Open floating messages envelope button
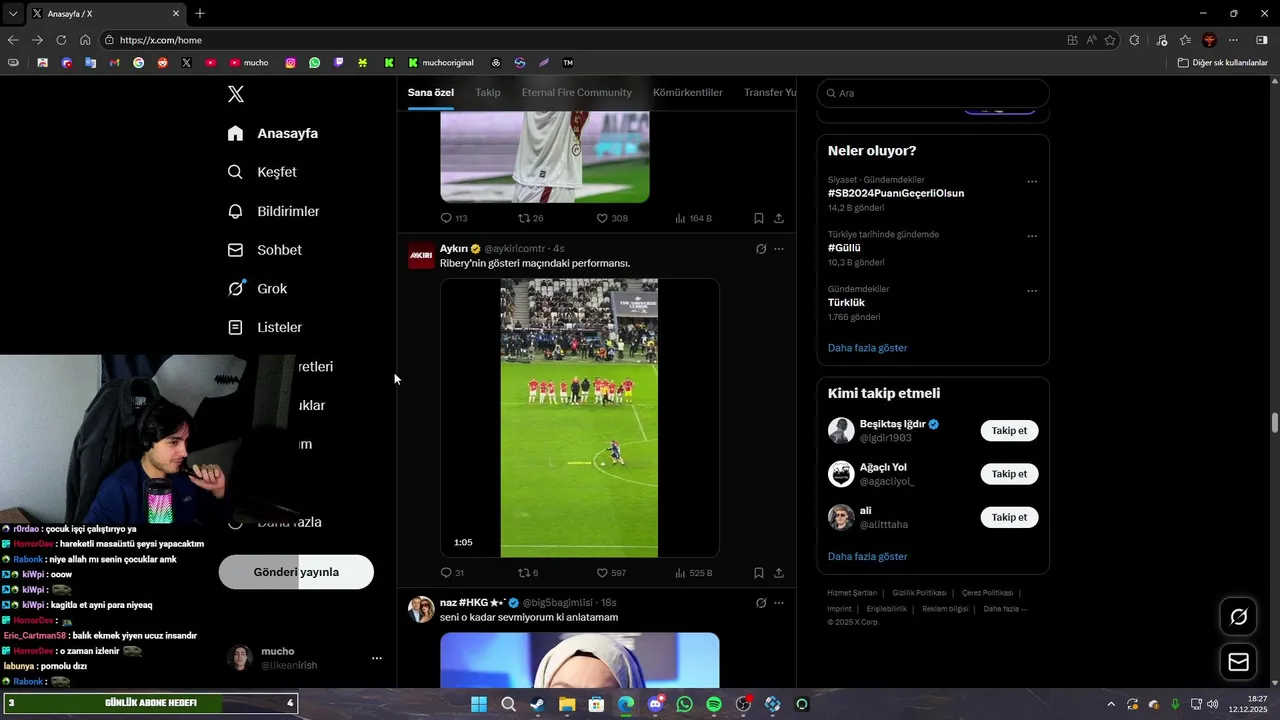1280x720 pixels. tap(1238, 662)
